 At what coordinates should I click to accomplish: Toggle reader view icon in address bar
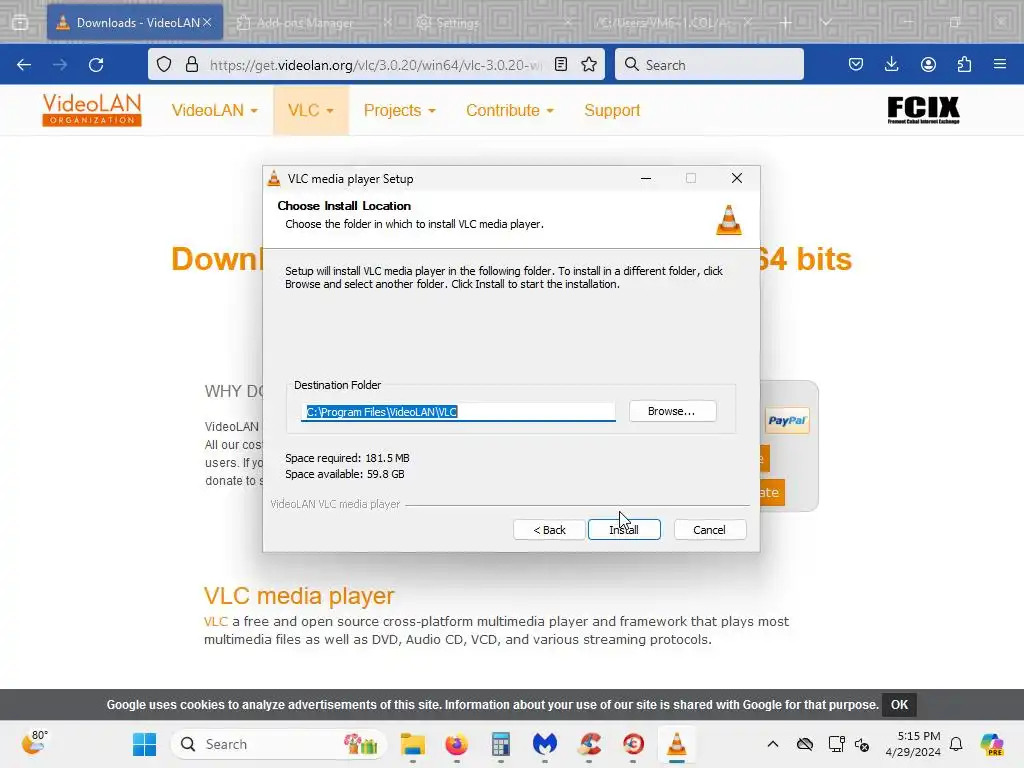pos(561,65)
